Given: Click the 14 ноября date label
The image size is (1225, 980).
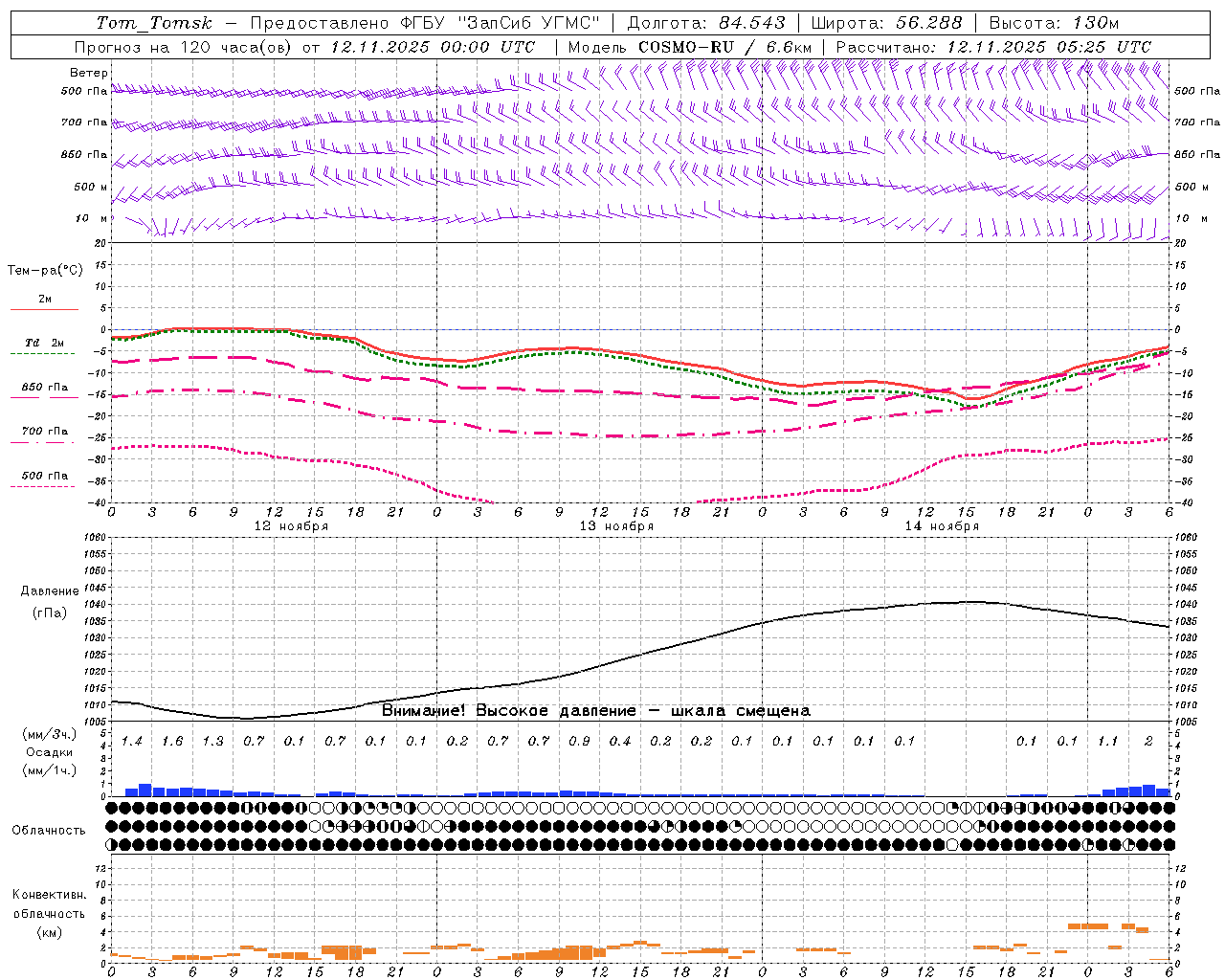Looking at the screenshot, I should 942,525.
